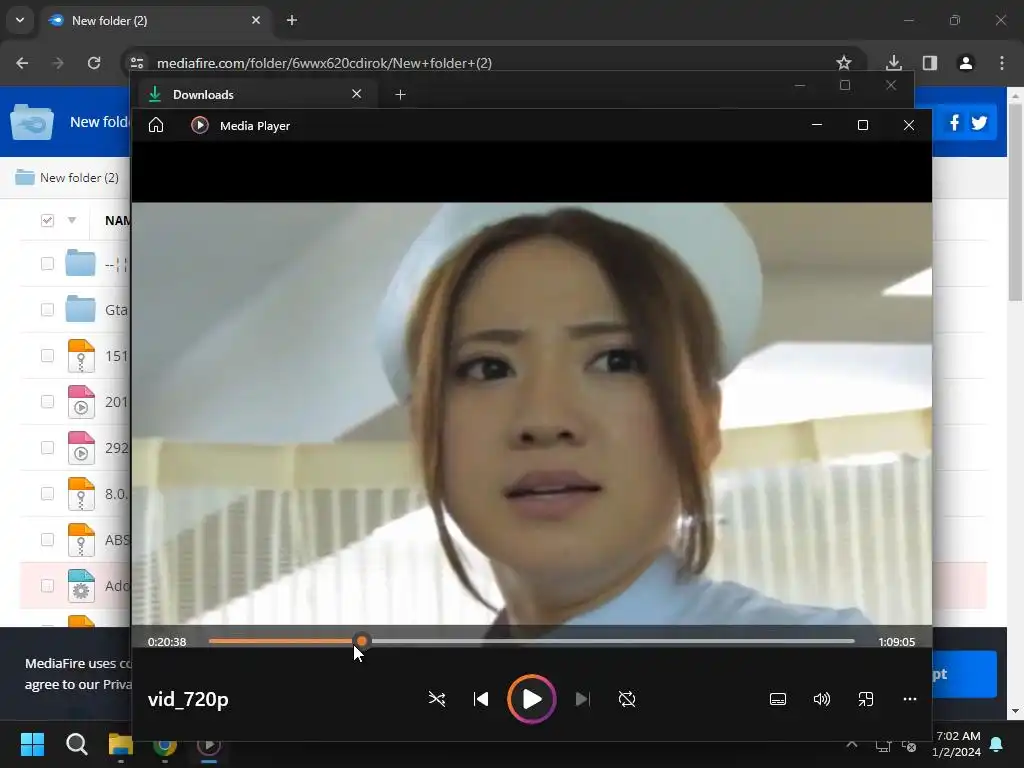Open subtitles and captions menu

coord(778,699)
